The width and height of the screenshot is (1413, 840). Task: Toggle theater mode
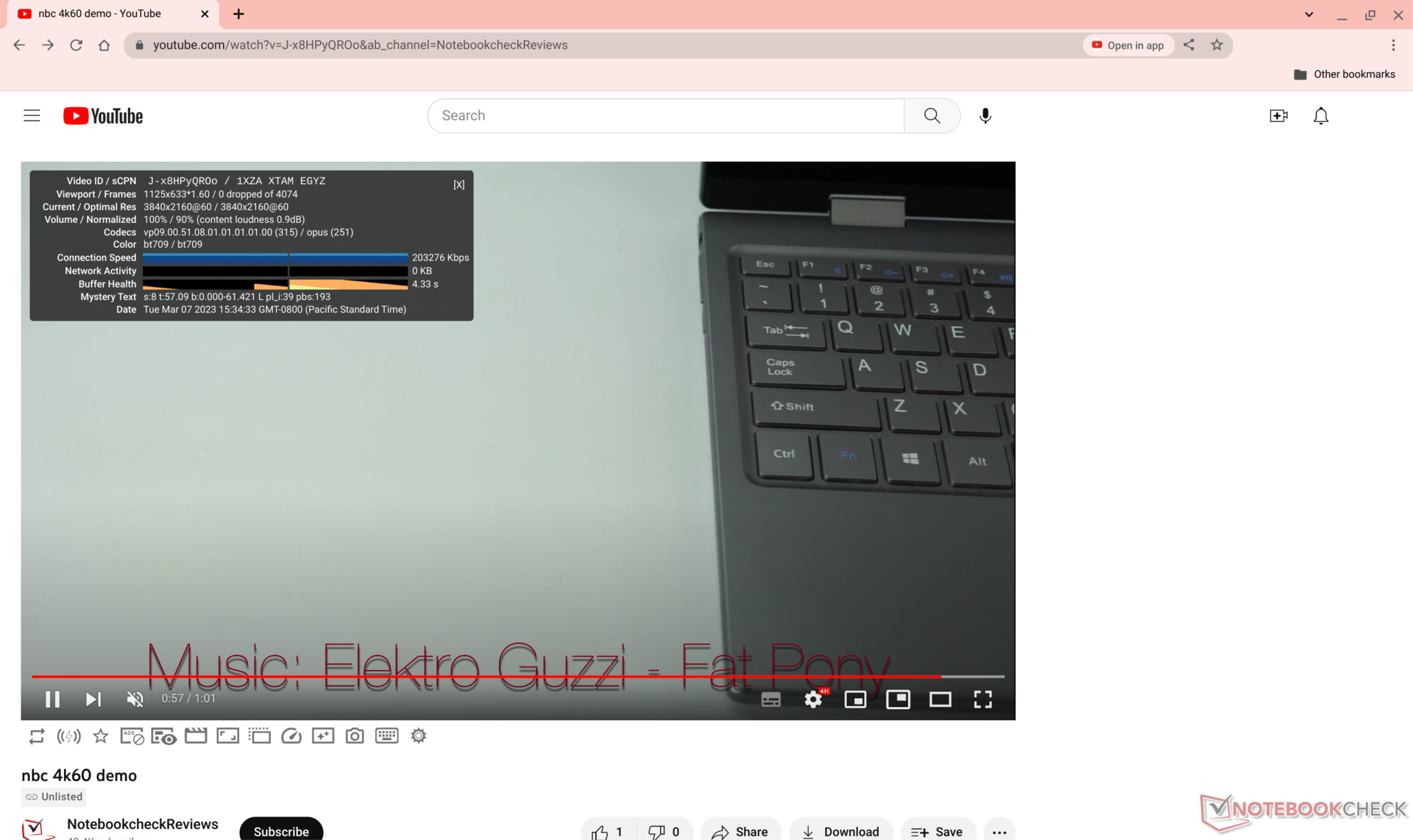click(940, 699)
